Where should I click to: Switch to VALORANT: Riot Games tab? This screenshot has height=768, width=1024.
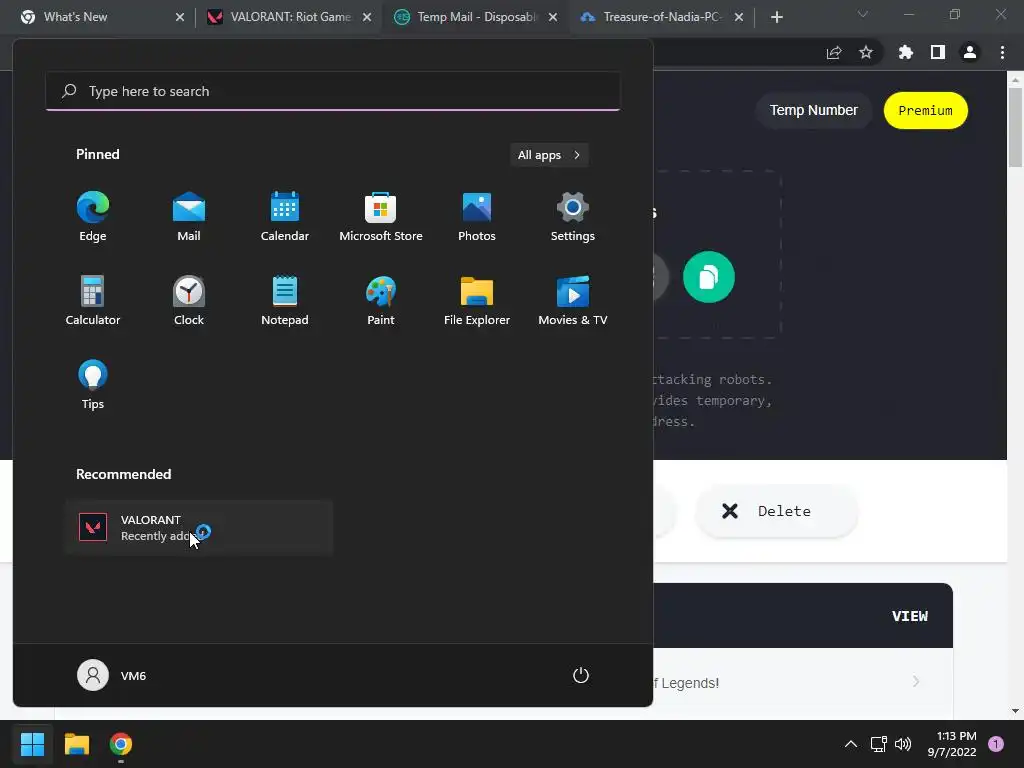(x=289, y=17)
